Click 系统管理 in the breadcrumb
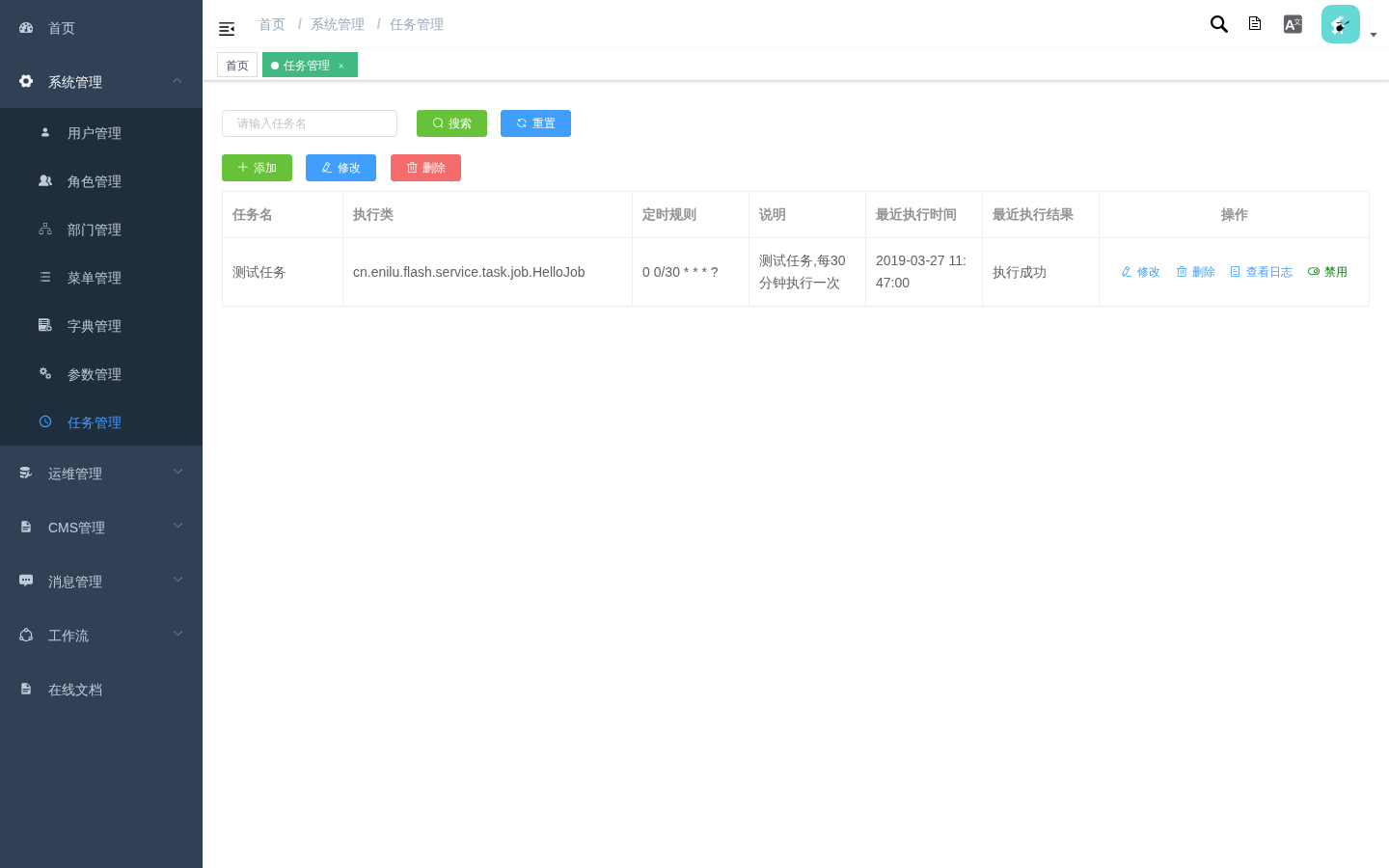 (338, 24)
